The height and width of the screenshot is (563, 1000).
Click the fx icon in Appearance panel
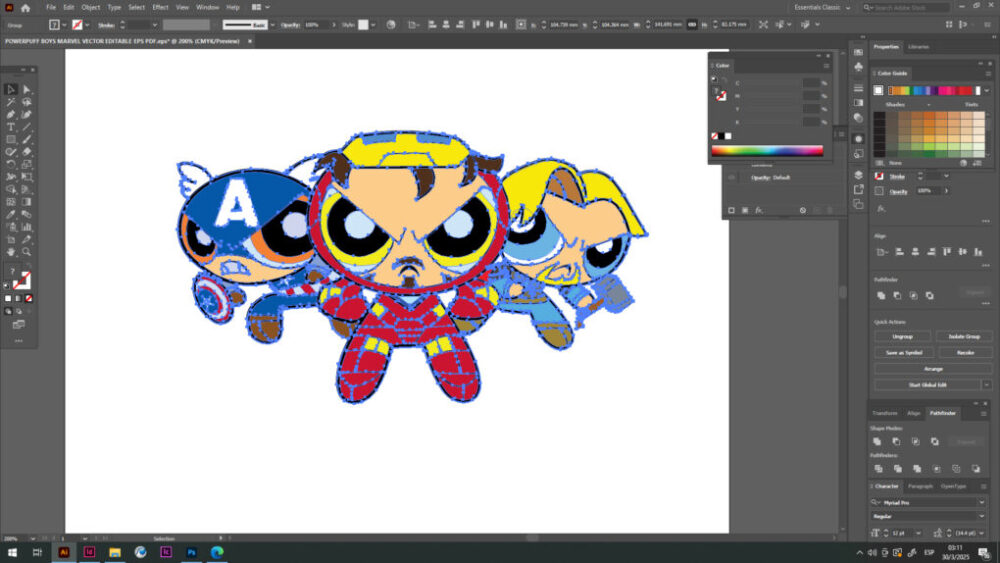[x=759, y=210]
